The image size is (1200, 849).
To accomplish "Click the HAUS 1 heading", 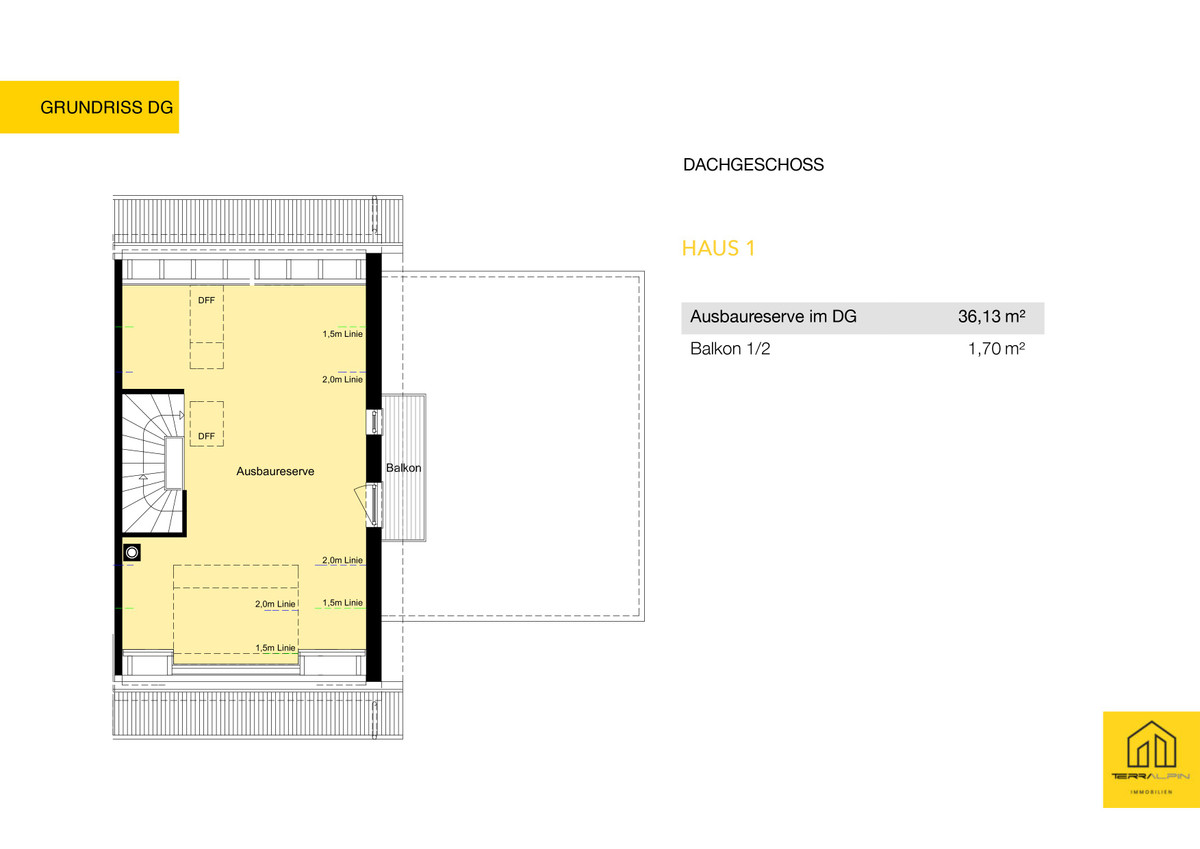I will pyautogui.click(x=717, y=248).
